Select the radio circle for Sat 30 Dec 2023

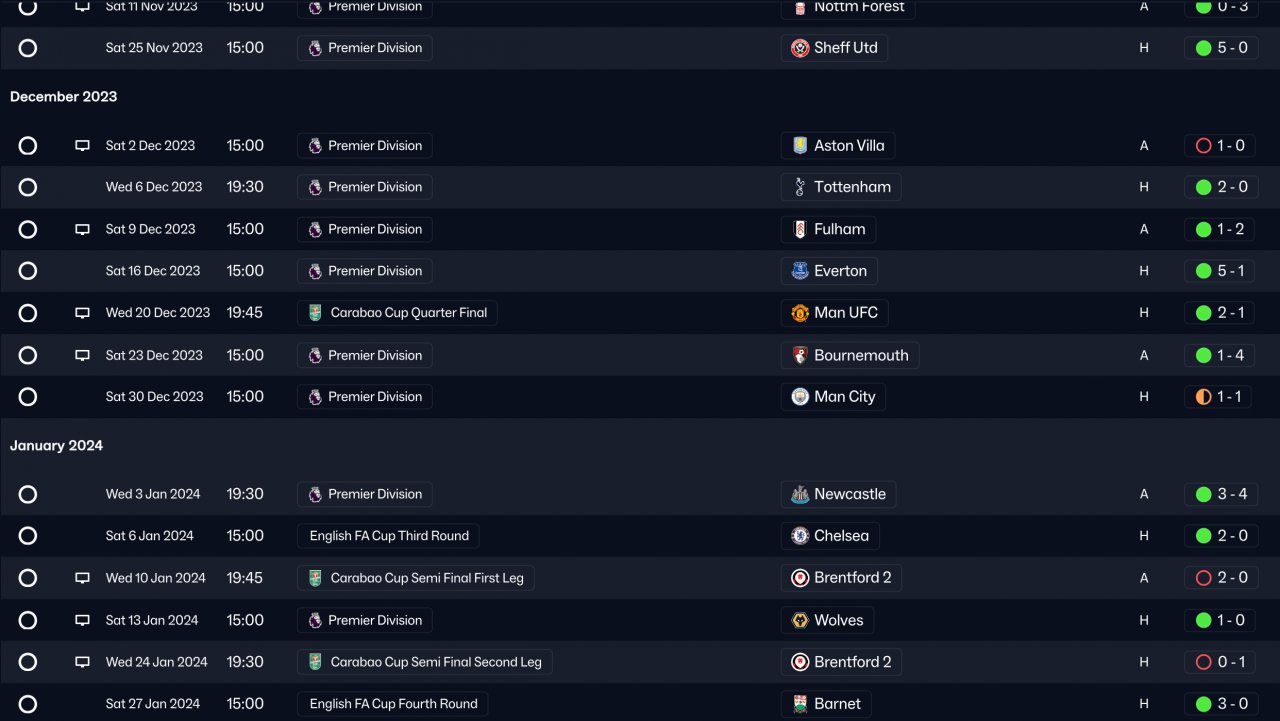(28, 397)
